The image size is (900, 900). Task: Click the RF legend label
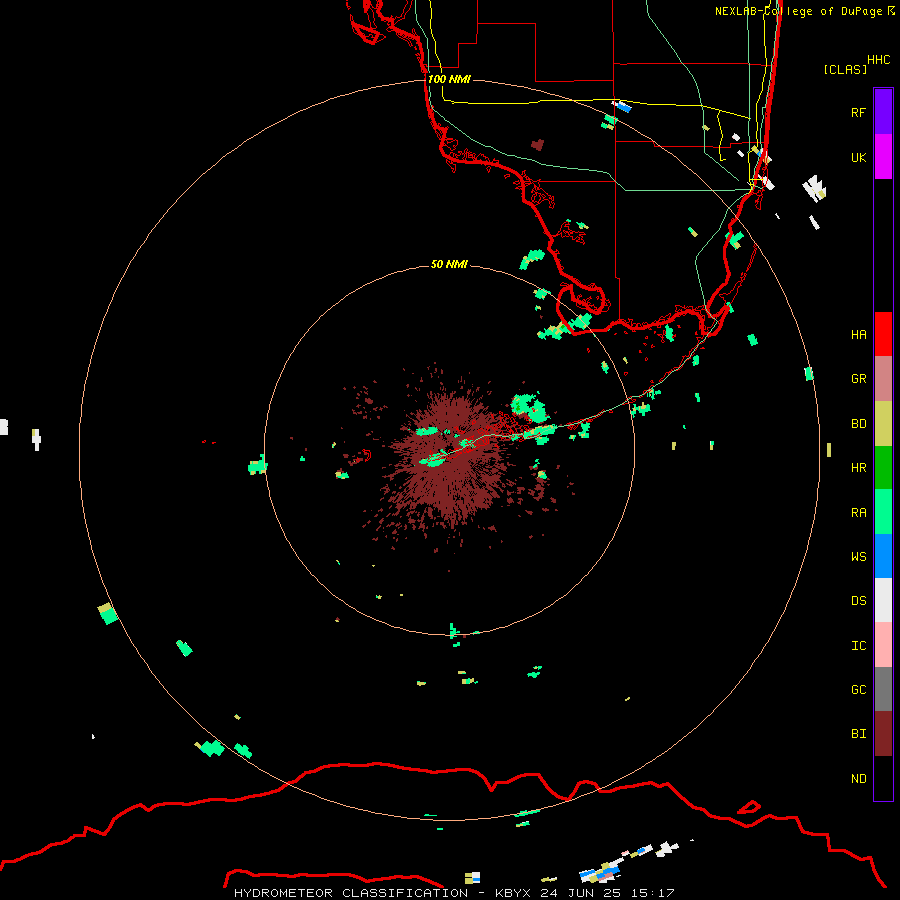[x=858, y=112]
